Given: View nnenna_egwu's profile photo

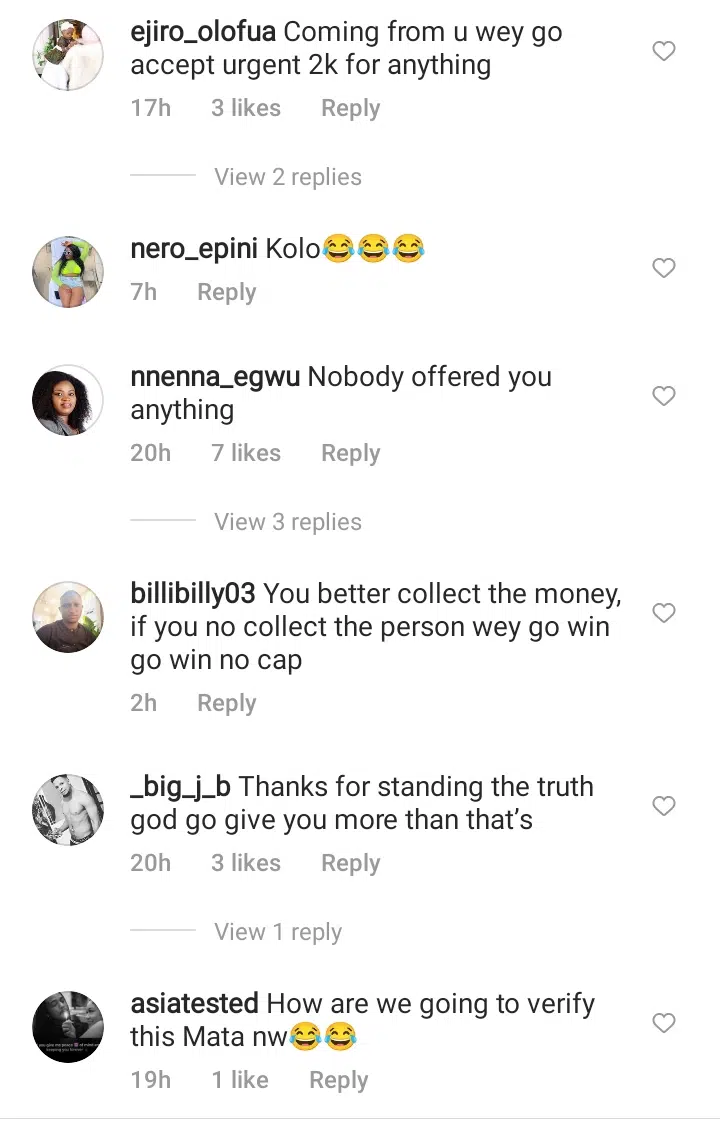Looking at the screenshot, I should pos(68,400).
